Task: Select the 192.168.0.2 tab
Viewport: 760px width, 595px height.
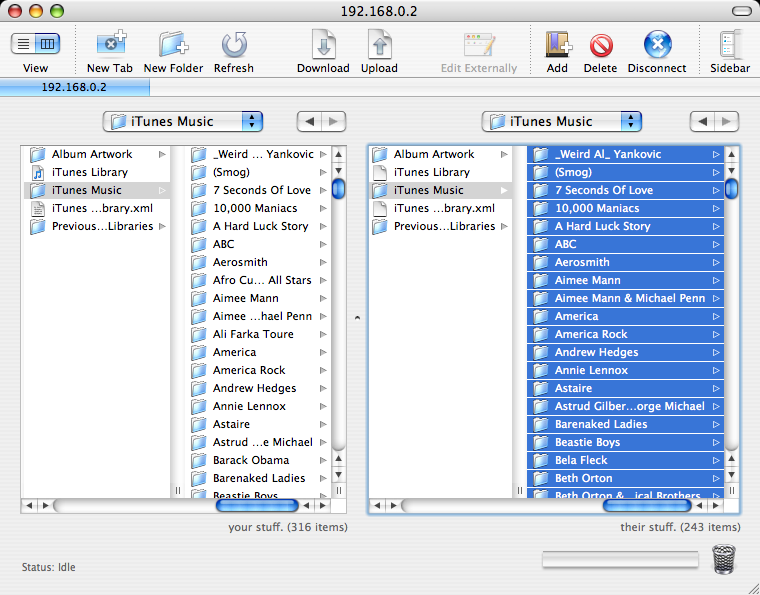Action: click(75, 87)
